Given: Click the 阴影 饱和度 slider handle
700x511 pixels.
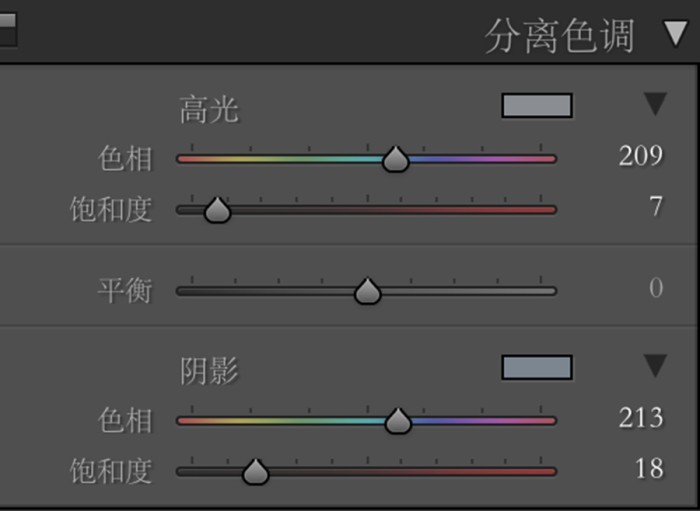Looking at the screenshot, I should [x=255, y=472].
